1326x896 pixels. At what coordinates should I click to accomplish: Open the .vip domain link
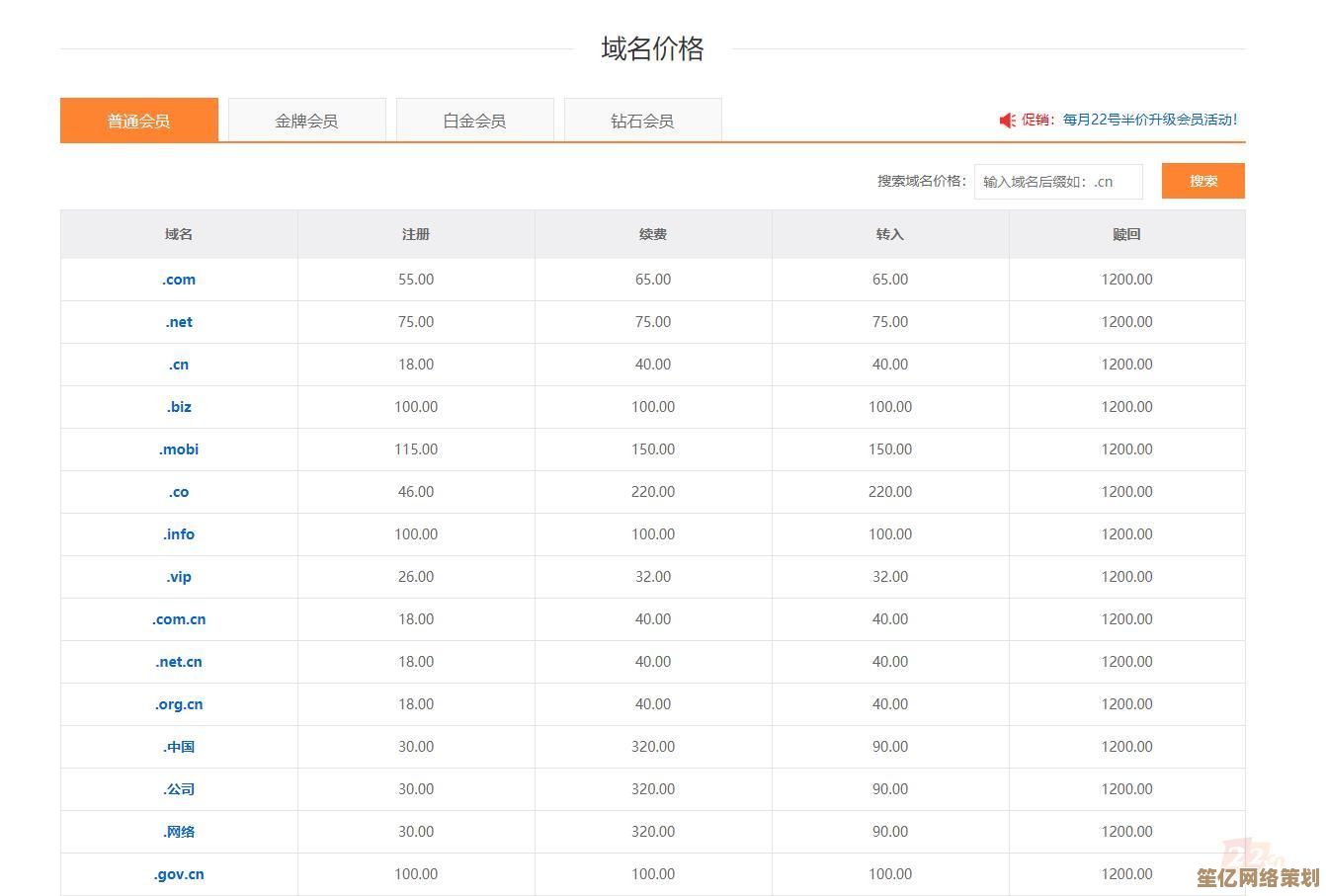pos(179,577)
